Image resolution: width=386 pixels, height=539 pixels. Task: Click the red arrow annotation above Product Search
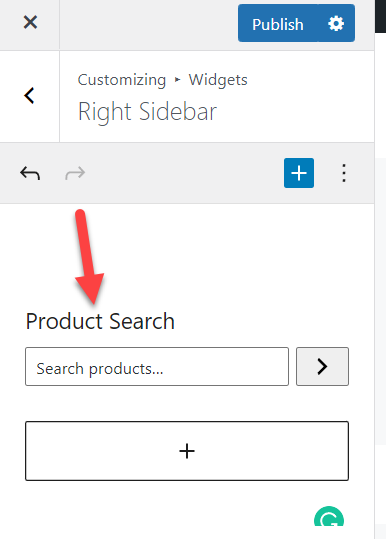click(x=89, y=256)
